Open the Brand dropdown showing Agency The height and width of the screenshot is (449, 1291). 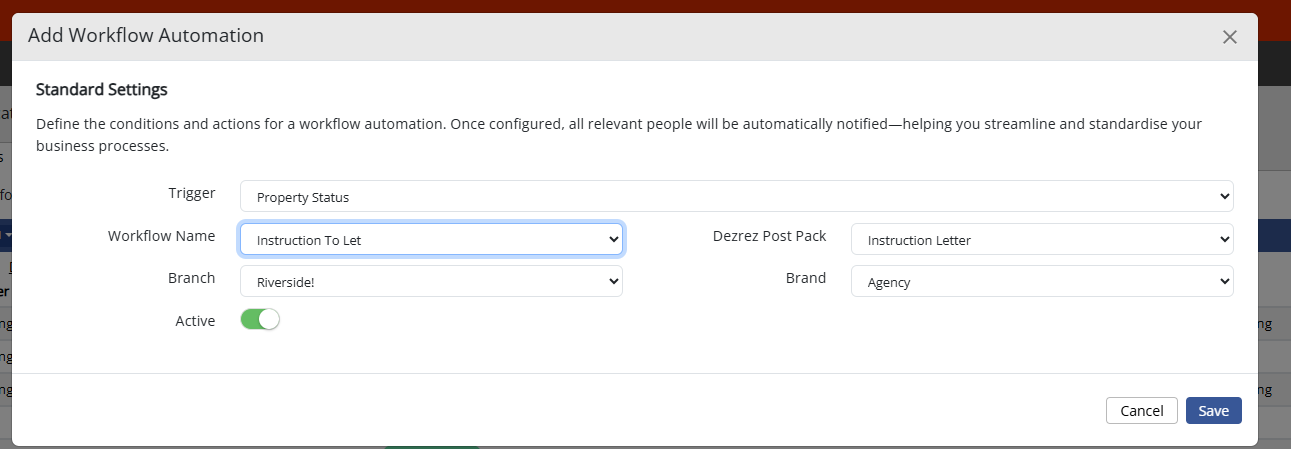coord(1041,282)
